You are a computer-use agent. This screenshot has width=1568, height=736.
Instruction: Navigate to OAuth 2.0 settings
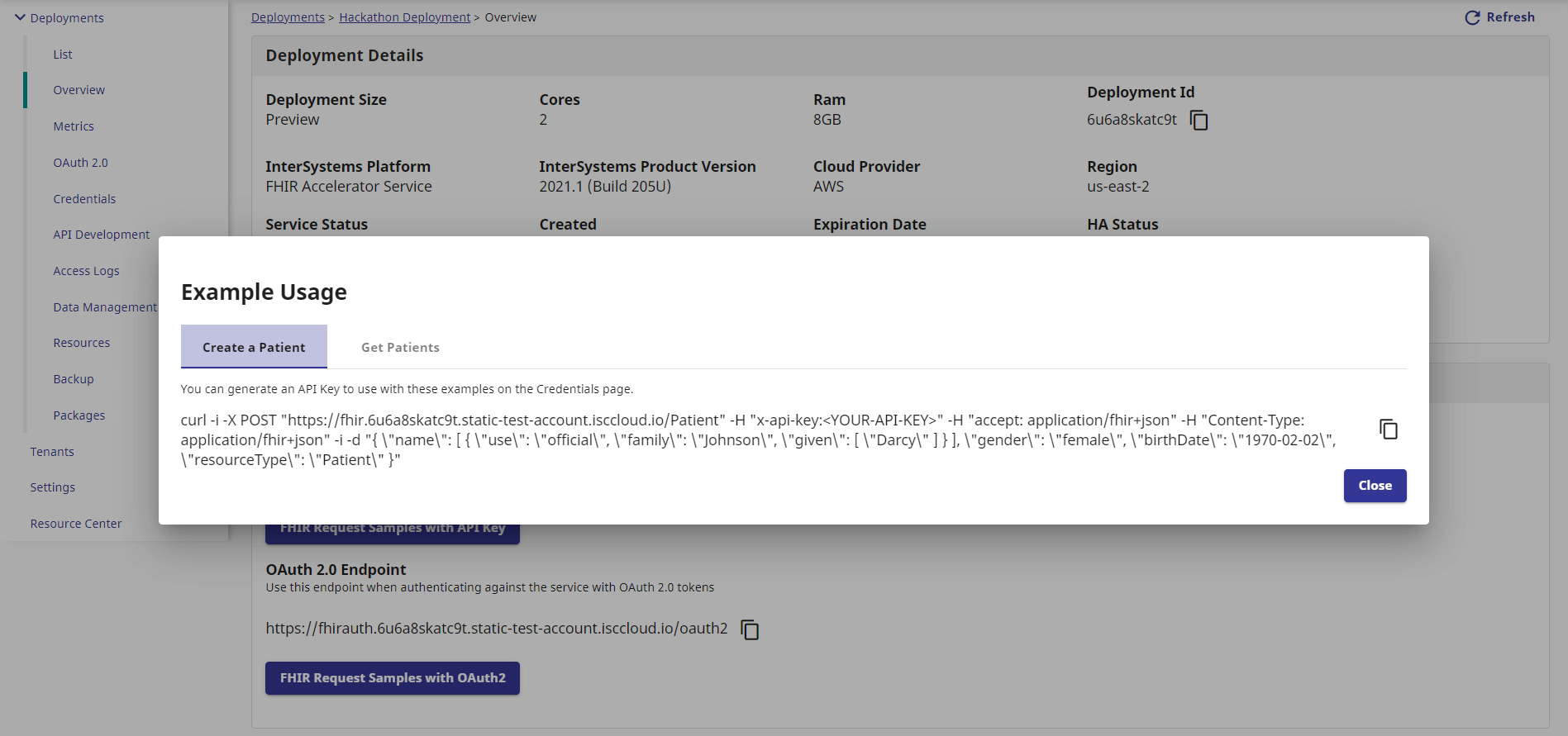pyautogui.click(x=80, y=163)
